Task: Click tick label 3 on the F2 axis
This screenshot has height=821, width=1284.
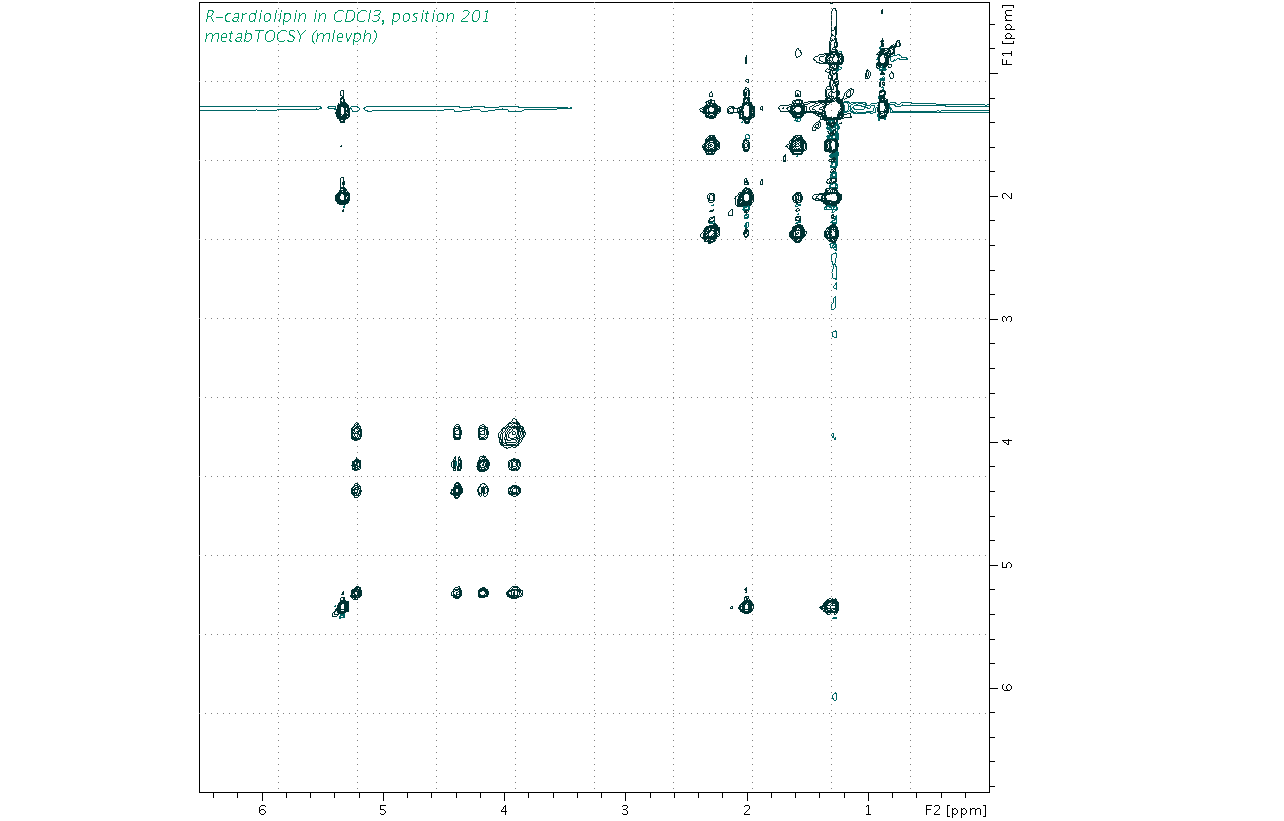Action: [625, 809]
